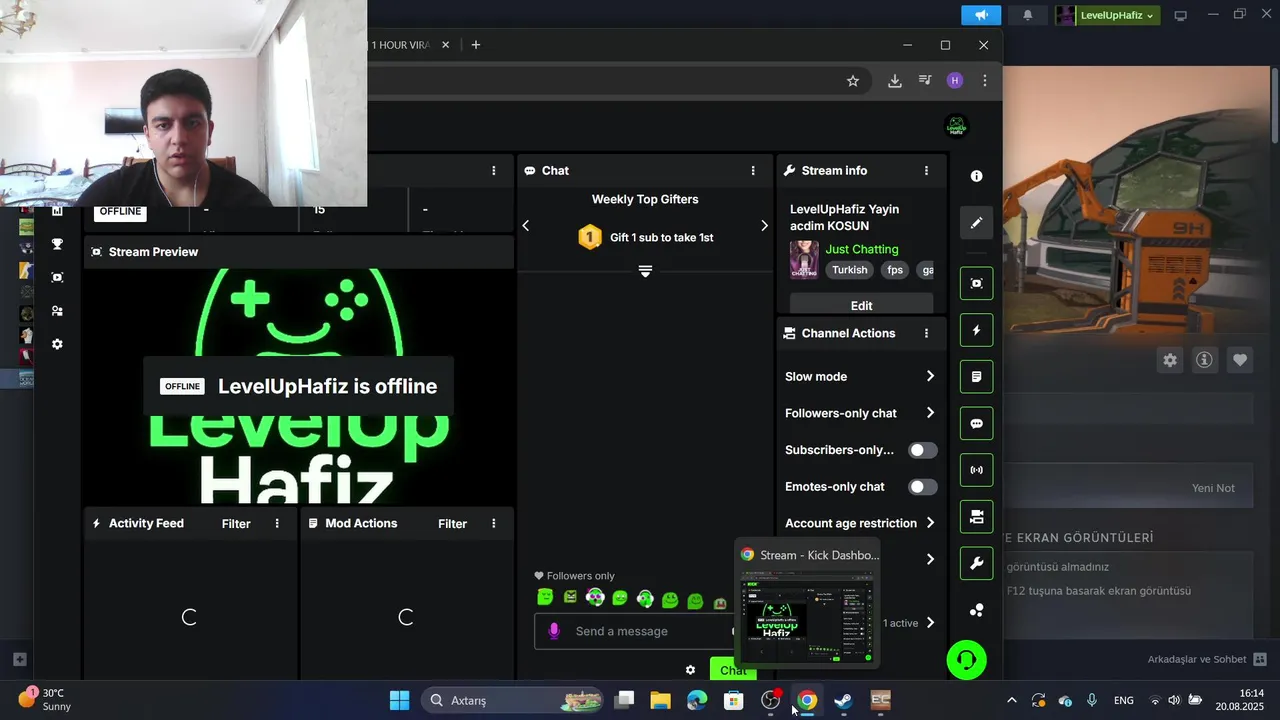
Task: Click the LevelUpHafiz avatar in Kick header
Action: point(957,126)
